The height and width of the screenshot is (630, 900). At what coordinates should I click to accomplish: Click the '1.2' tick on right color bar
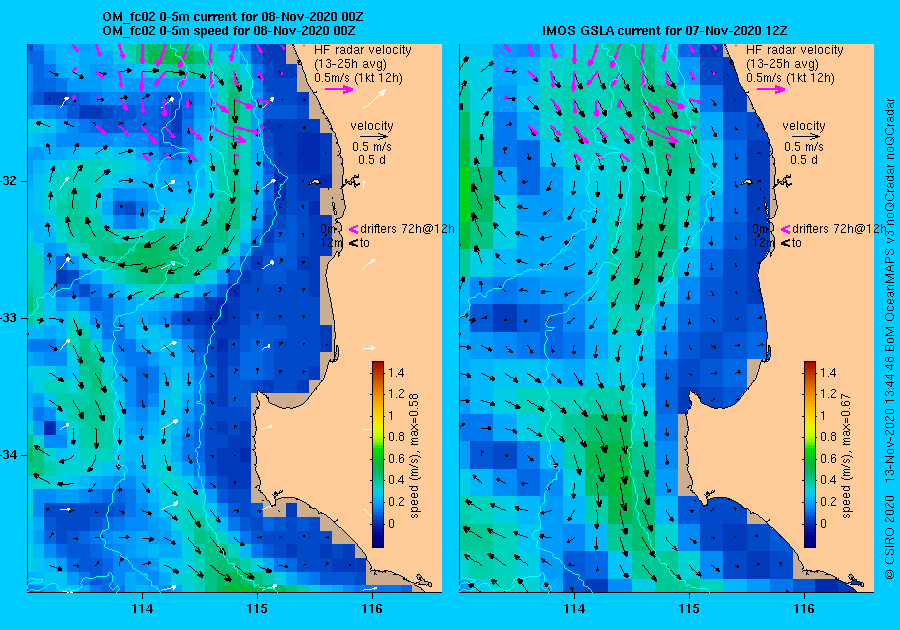828,394
